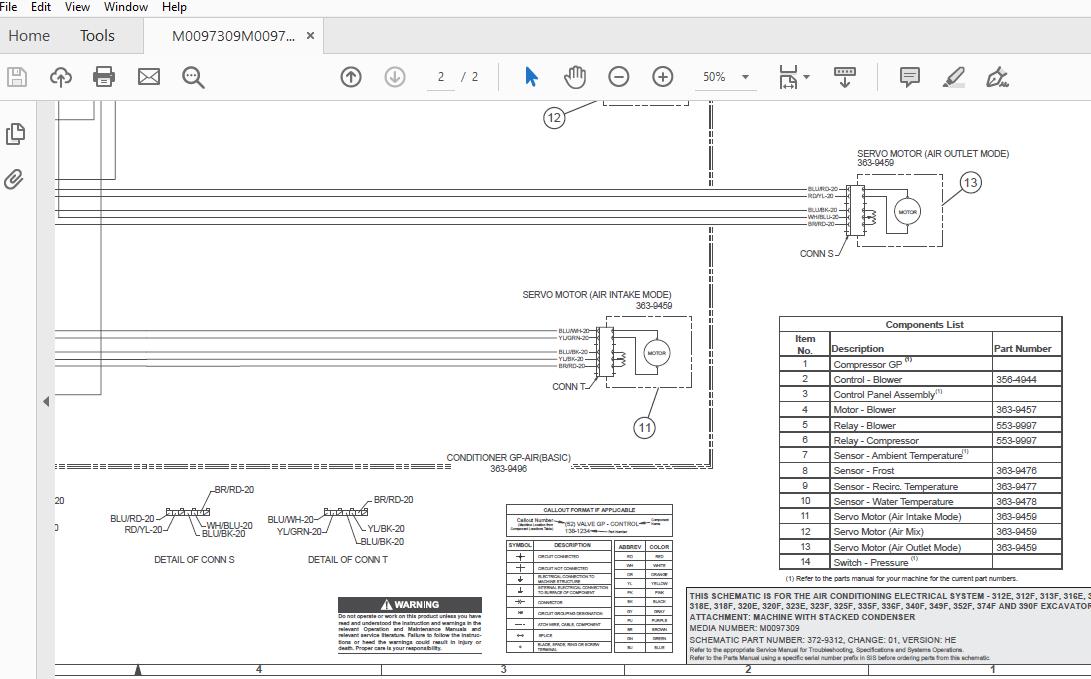Add a comment with speech bubble icon
This screenshot has width=1091, height=679.
(909, 77)
